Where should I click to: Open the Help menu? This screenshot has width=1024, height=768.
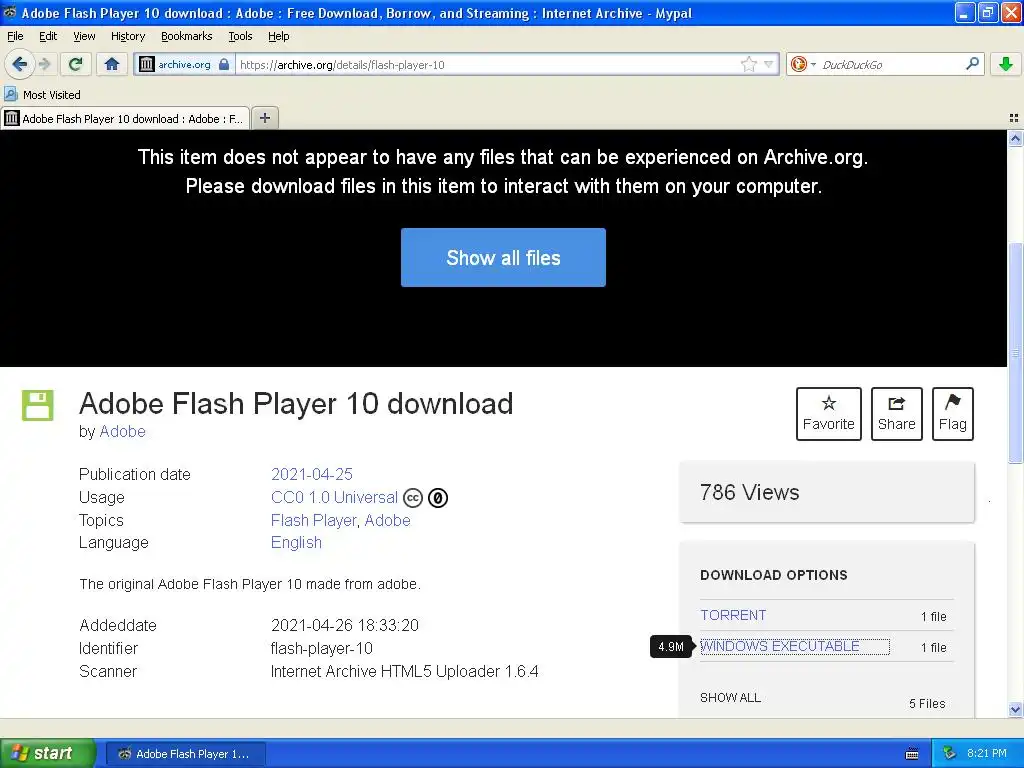point(279,36)
